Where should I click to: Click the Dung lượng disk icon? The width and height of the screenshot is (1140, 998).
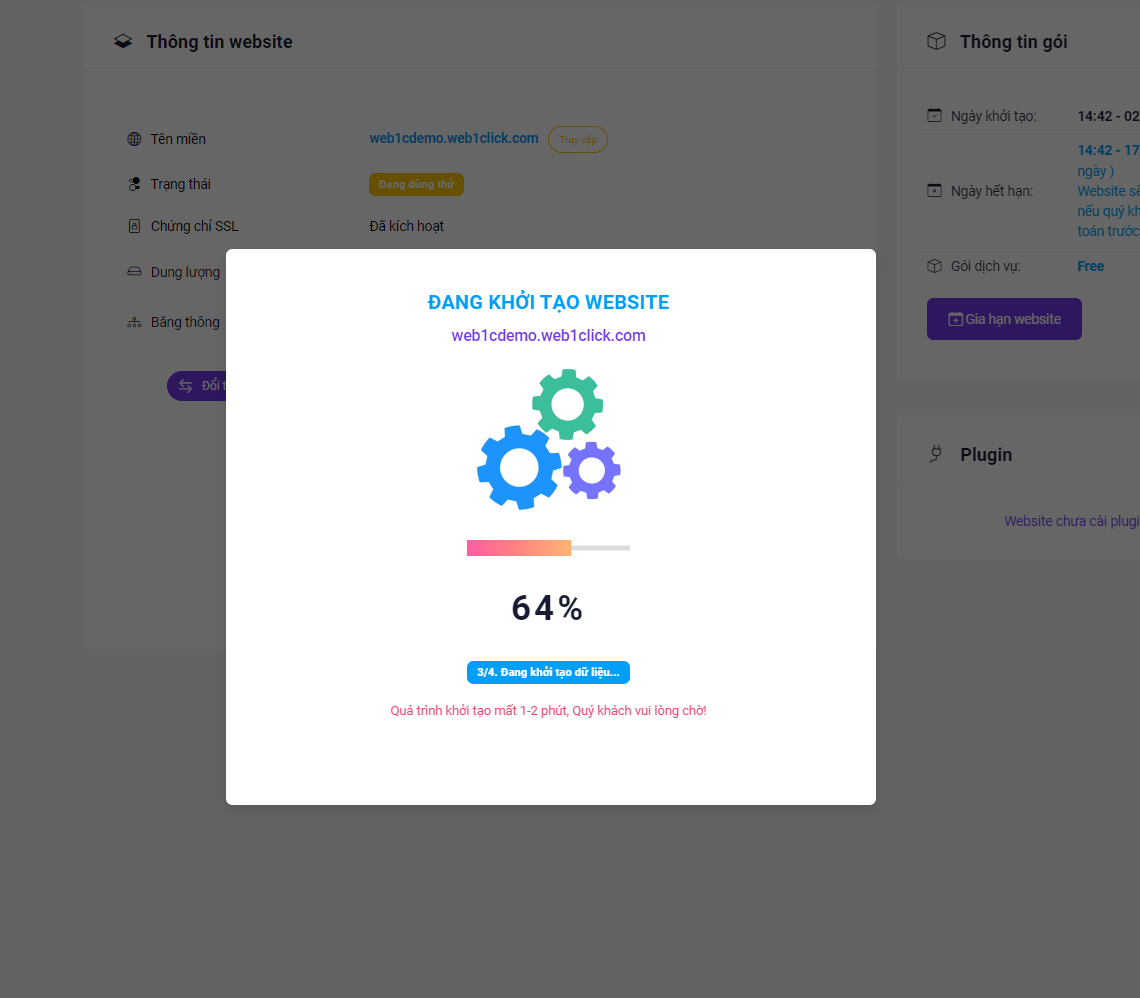[135, 271]
